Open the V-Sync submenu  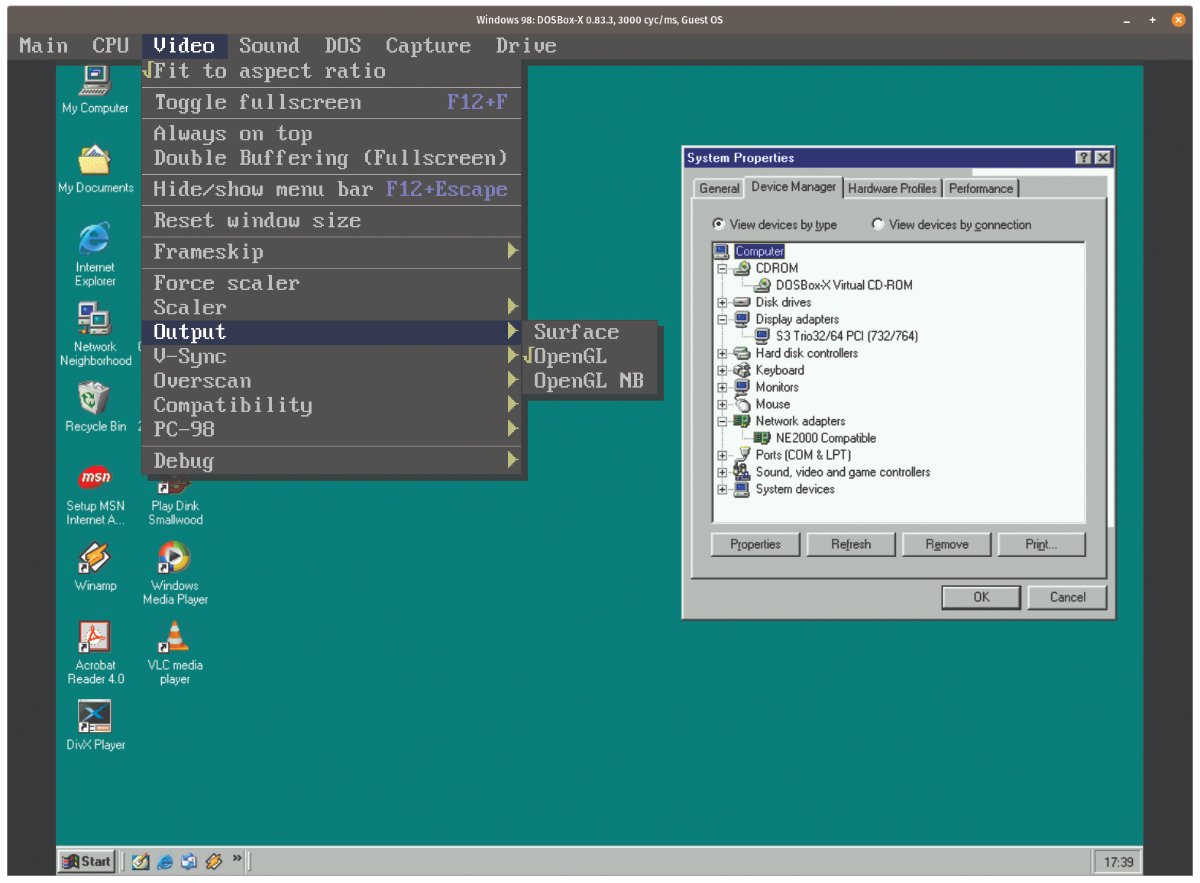point(331,356)
